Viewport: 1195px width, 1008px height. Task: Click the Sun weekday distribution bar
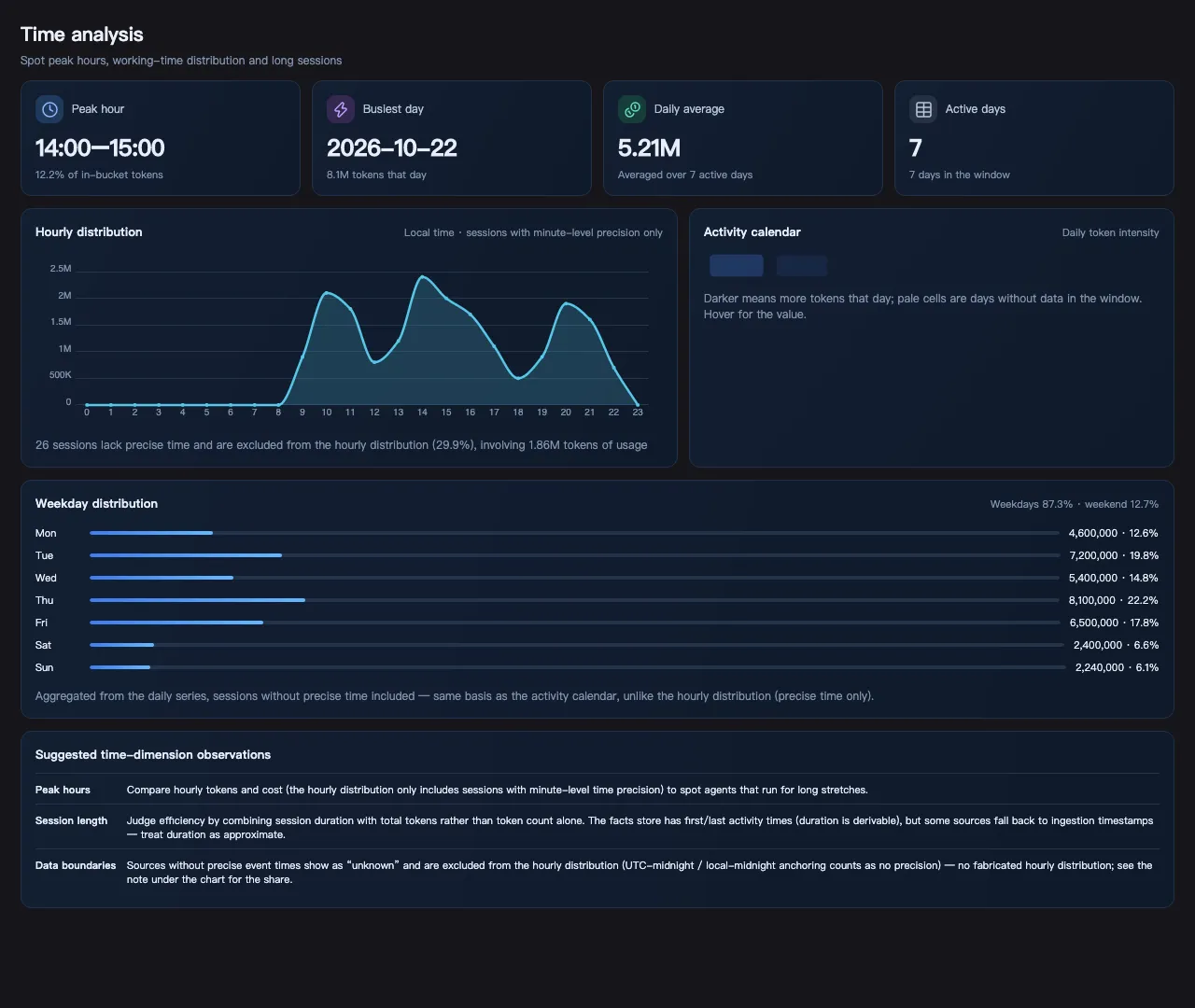(x=578, y=667)
